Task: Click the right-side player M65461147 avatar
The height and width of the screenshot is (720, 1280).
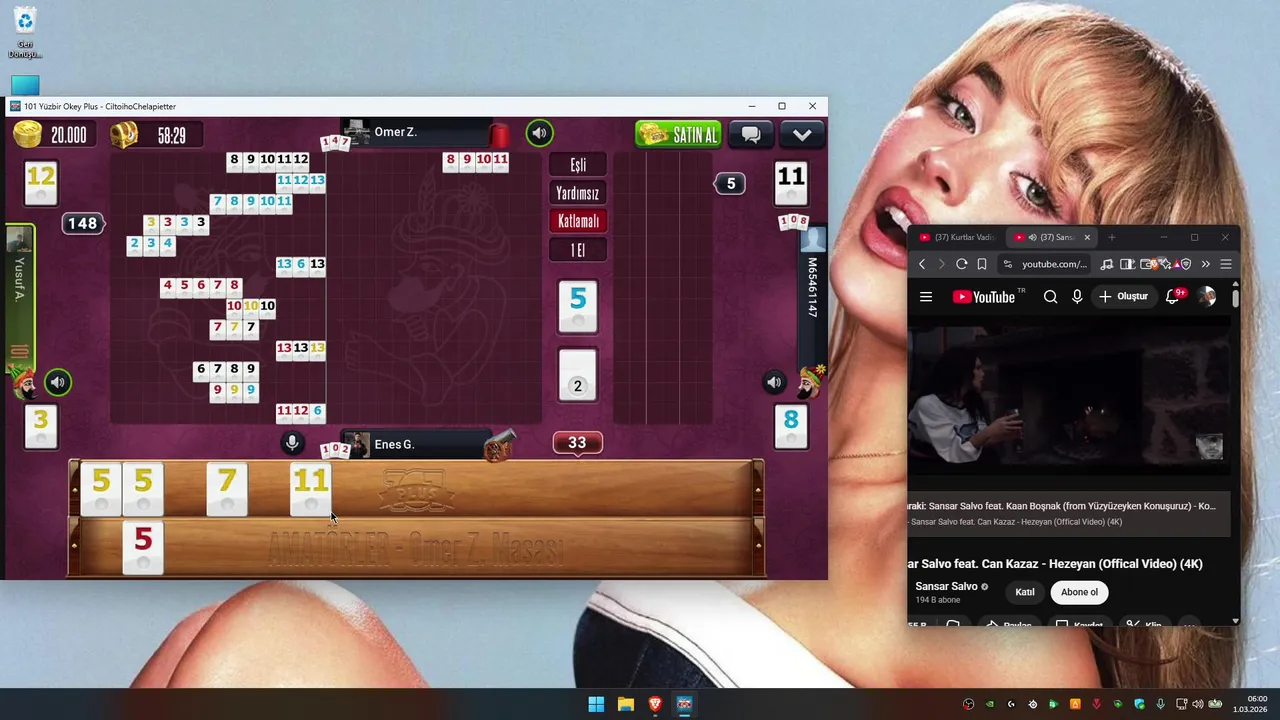Action: (813, 239)
